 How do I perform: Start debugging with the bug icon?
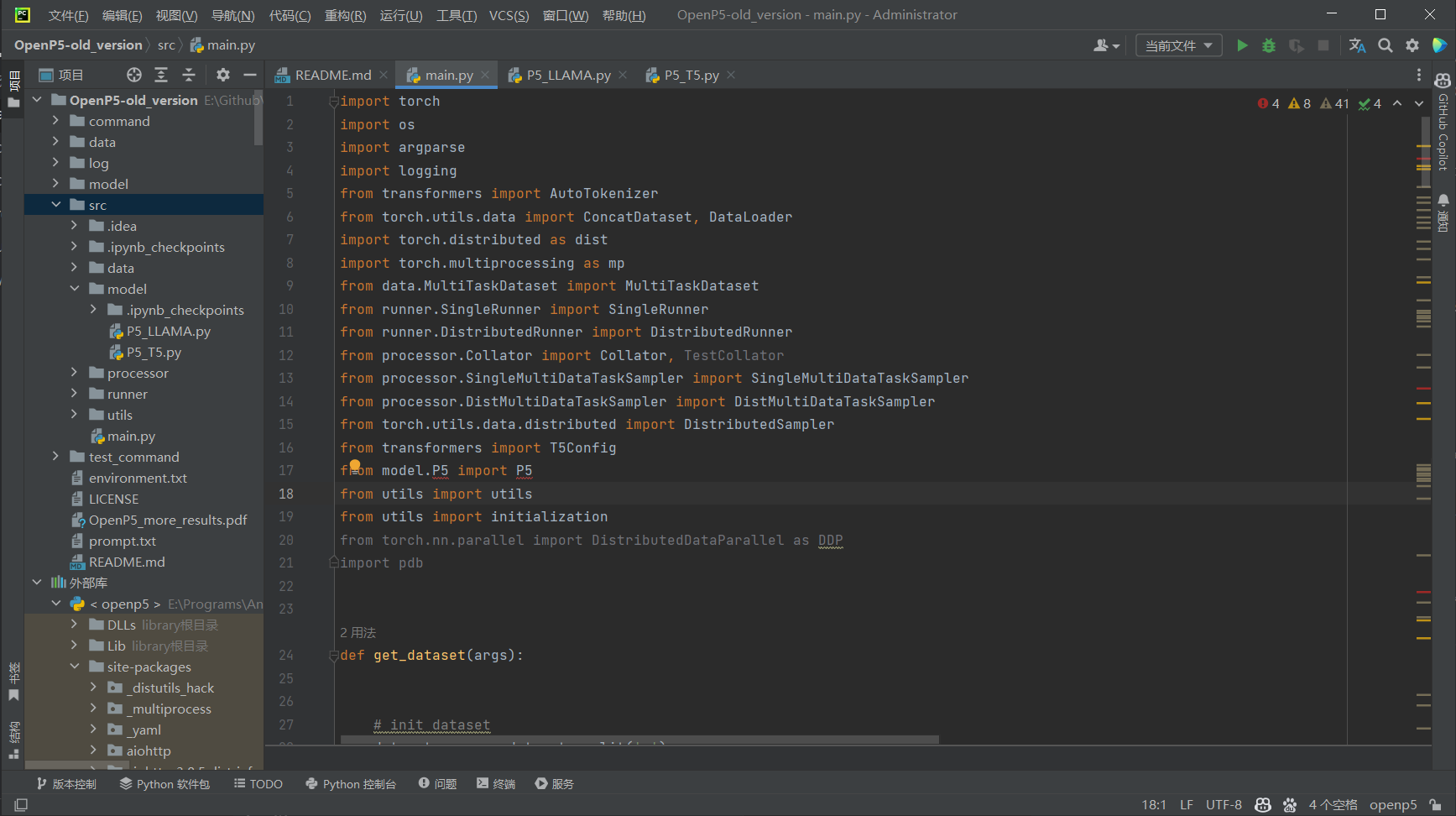(1269, 45)
